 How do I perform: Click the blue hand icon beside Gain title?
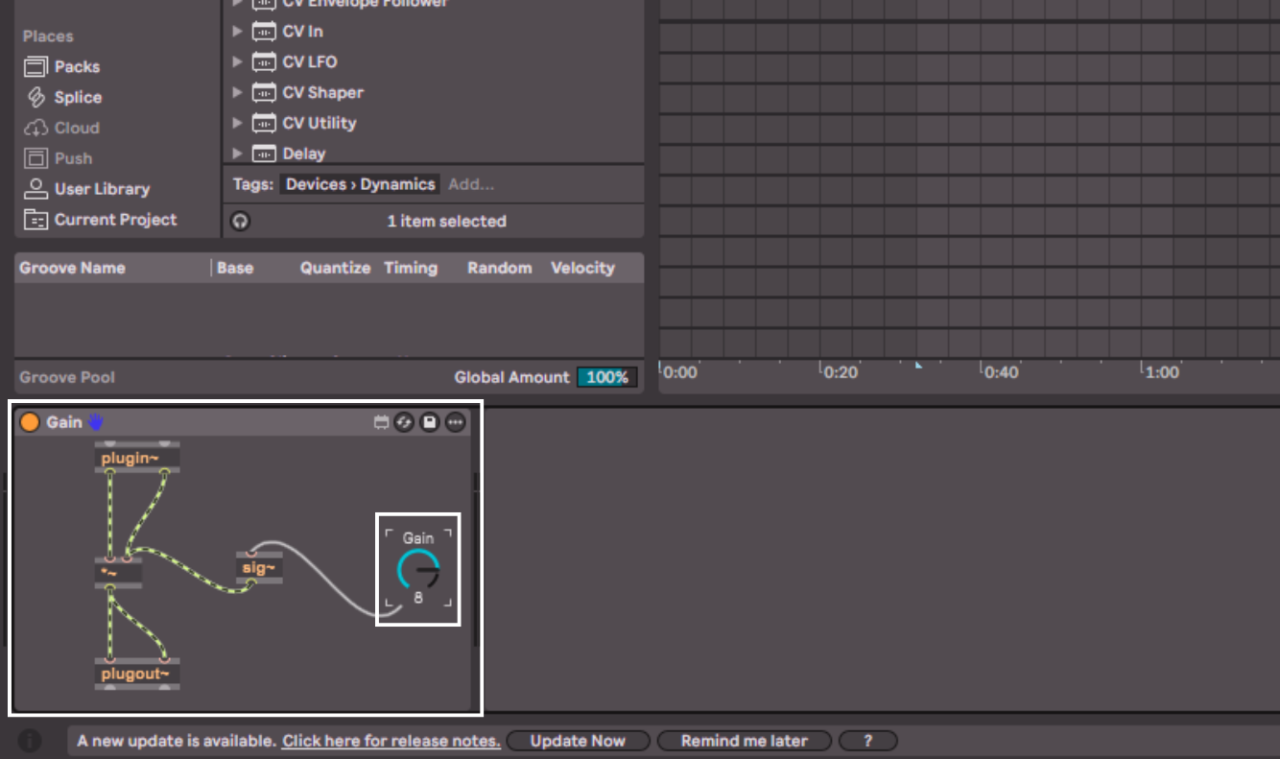[95, 422]
